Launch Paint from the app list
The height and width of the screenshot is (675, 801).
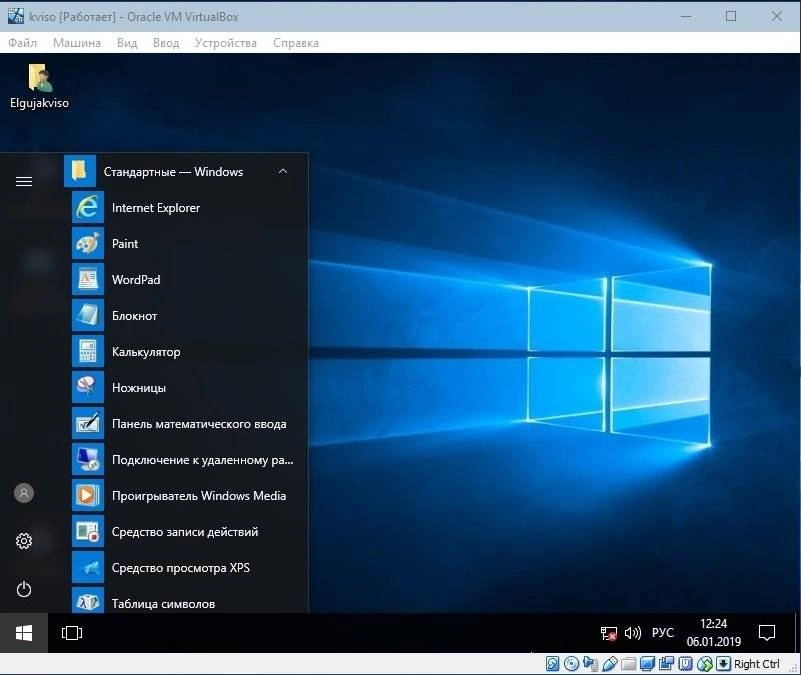(x=186, y=244)
